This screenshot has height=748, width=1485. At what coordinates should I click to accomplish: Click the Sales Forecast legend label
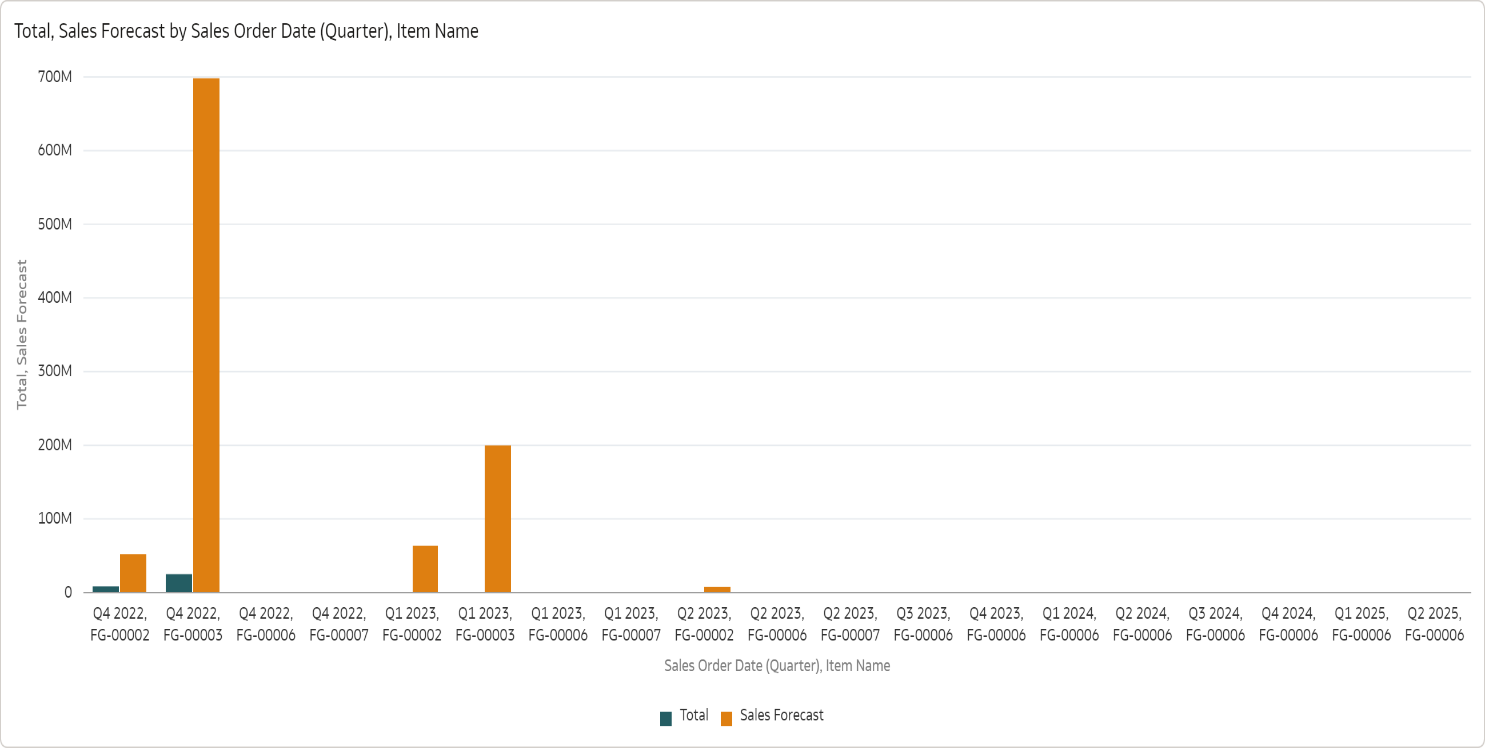click(782, 716)
